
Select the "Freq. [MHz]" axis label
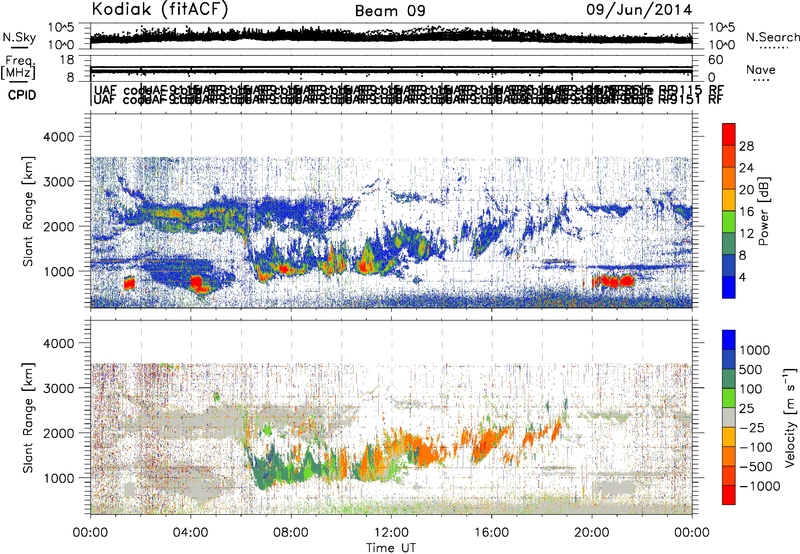tap(18, 67)
